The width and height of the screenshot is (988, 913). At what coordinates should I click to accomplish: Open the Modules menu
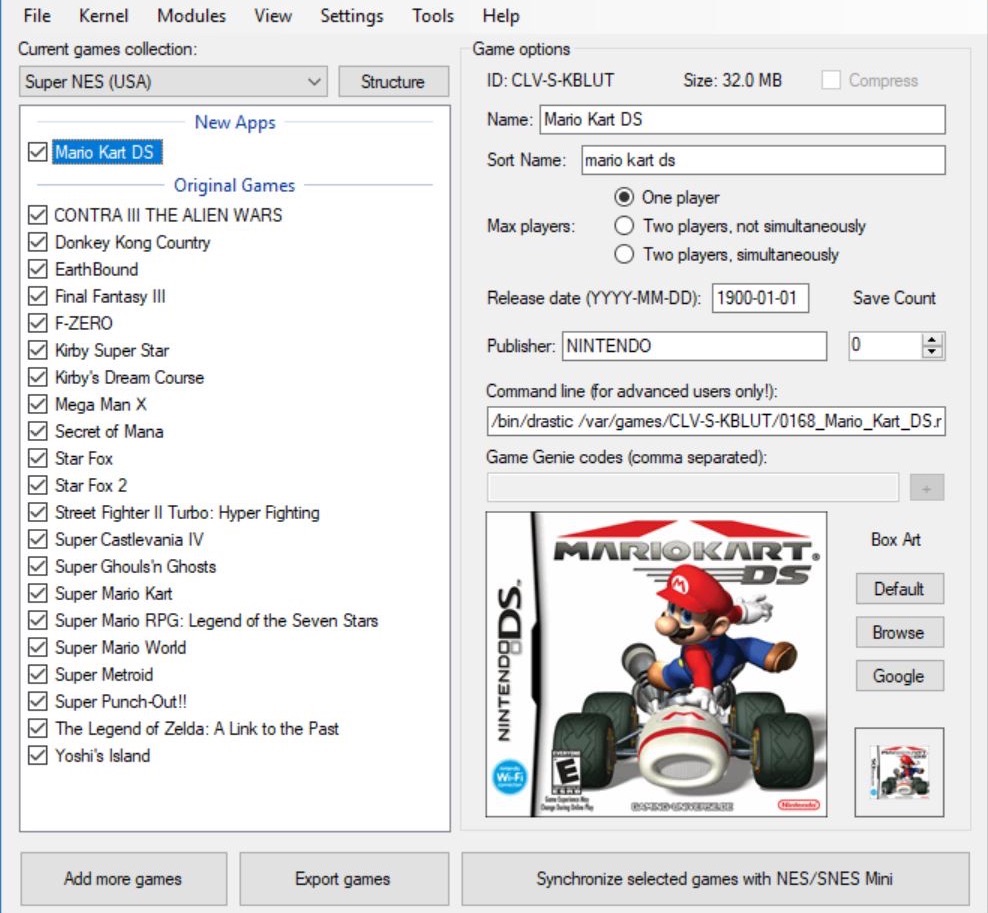[191, 16]
